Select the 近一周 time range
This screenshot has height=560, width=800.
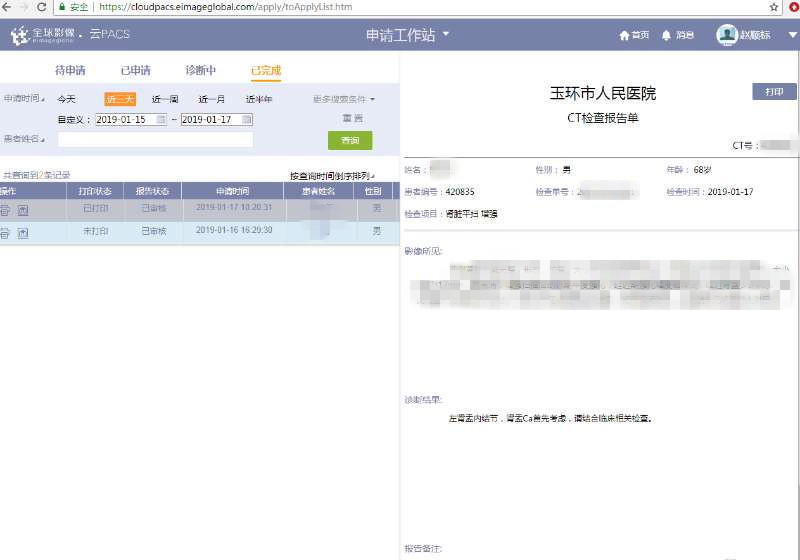165,99
